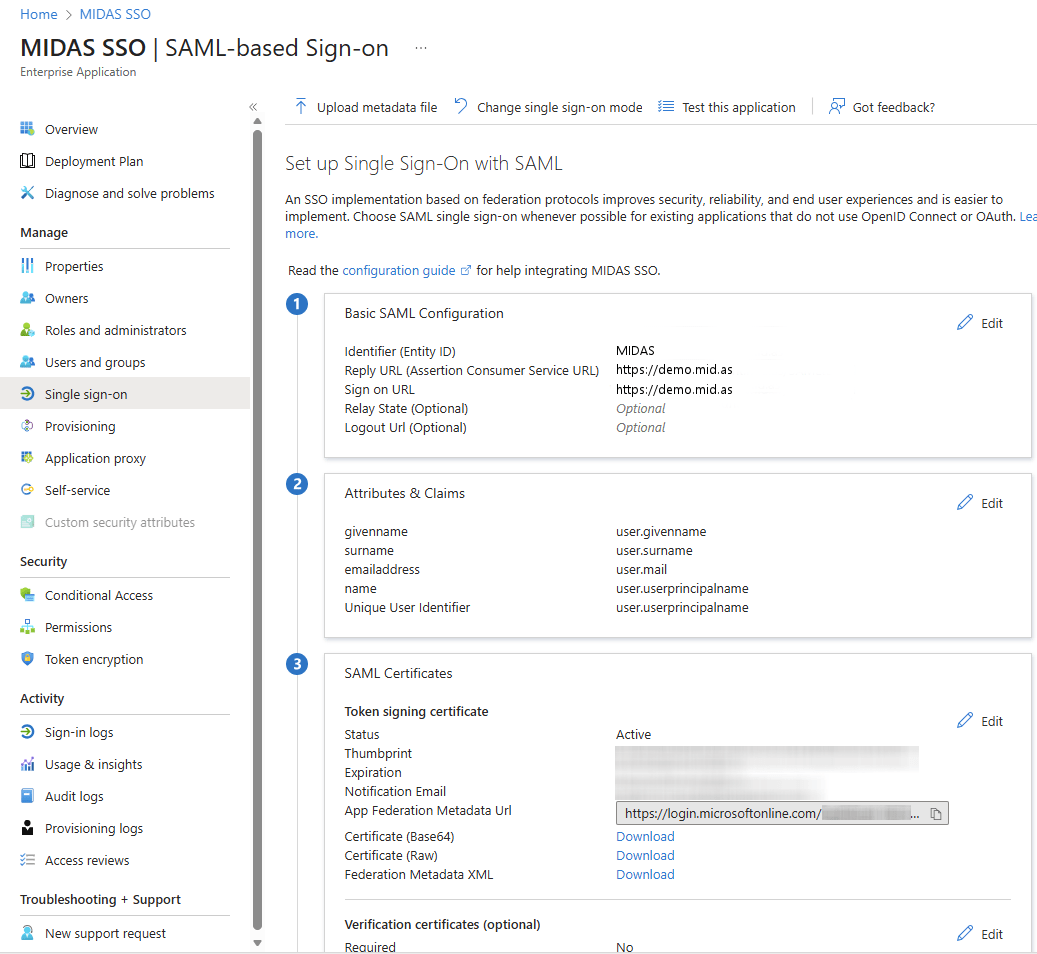The width and height of the screenshot is (1037, 954).
Task: Collapse the sidebar with the double-chevron
Action: click(252, 105)
